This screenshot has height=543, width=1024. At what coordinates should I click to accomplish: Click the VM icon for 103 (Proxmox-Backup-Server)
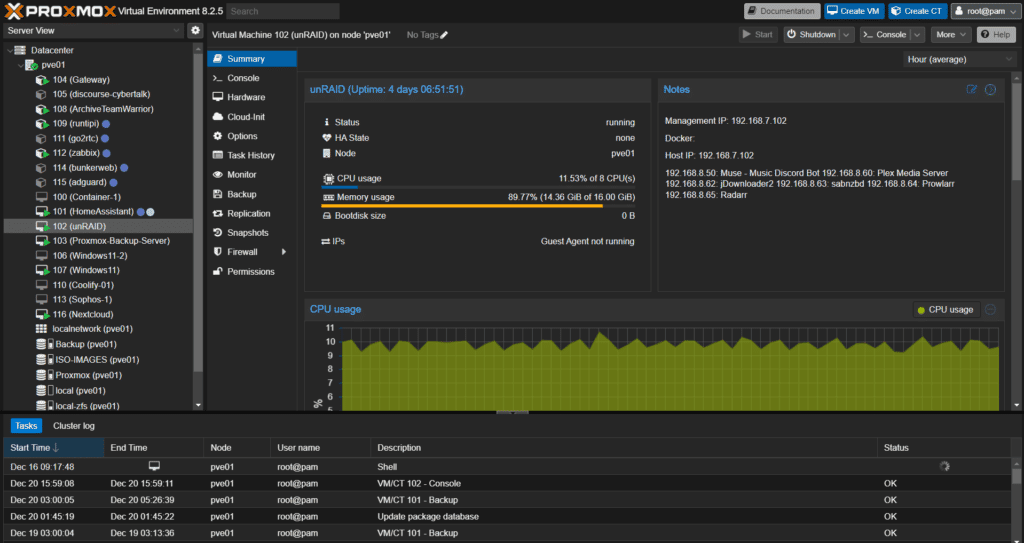(42, 241)
